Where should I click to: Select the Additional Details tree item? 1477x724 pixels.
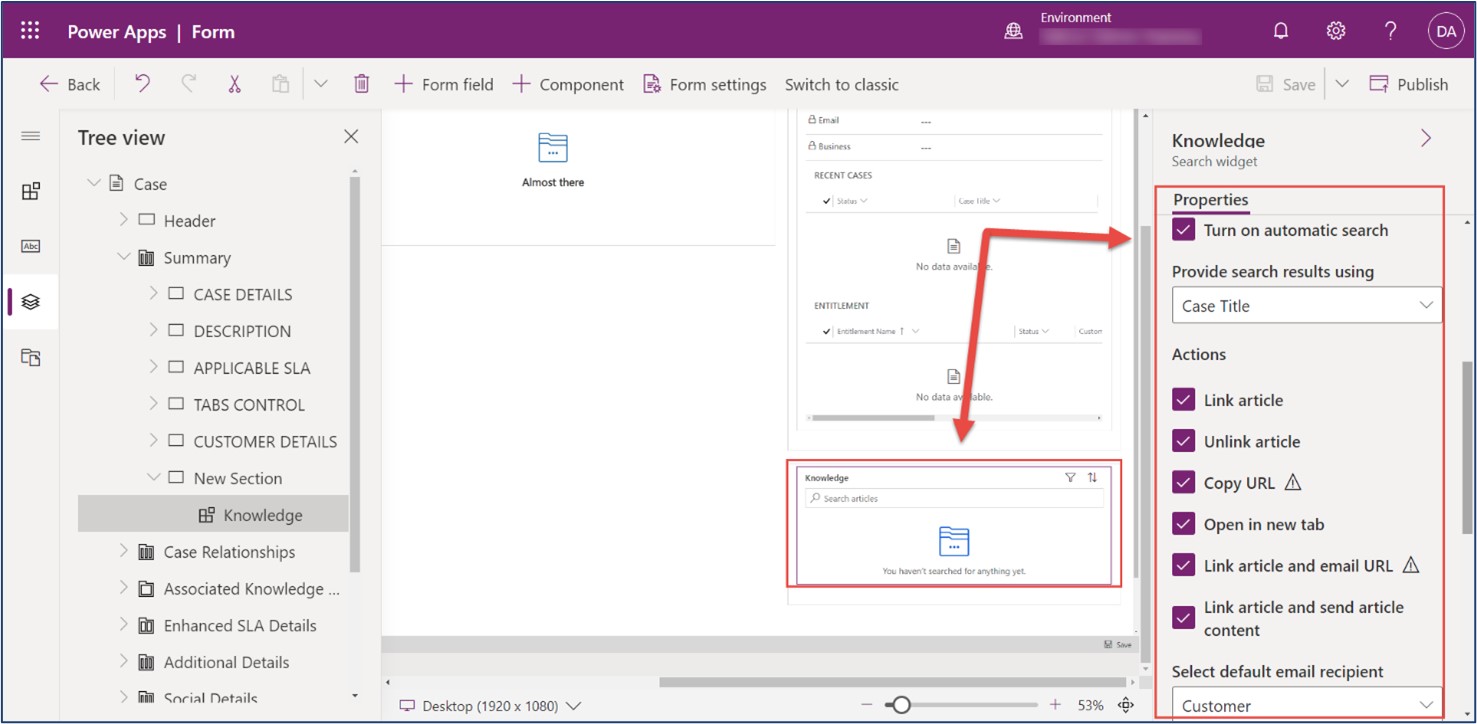point(226,662)
